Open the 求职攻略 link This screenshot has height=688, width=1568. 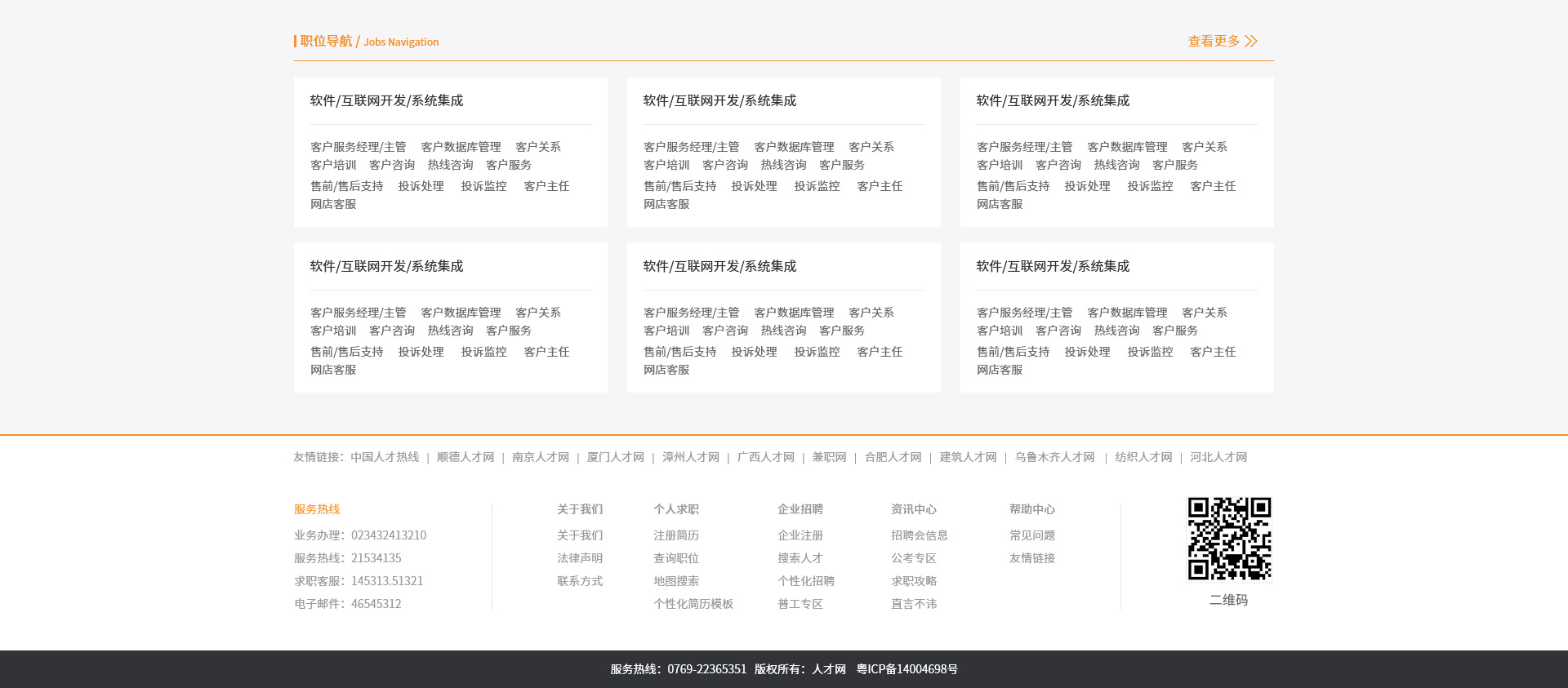[914, 582]
